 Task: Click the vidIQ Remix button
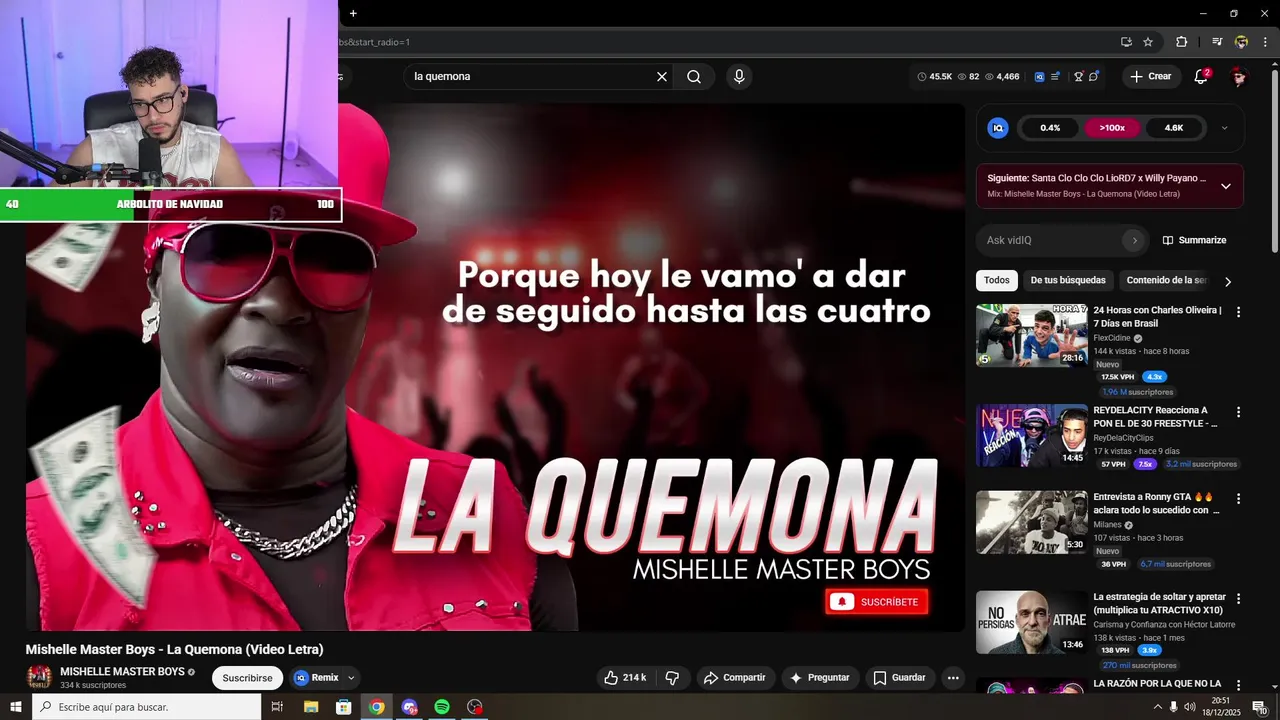[x=317, y=678]
